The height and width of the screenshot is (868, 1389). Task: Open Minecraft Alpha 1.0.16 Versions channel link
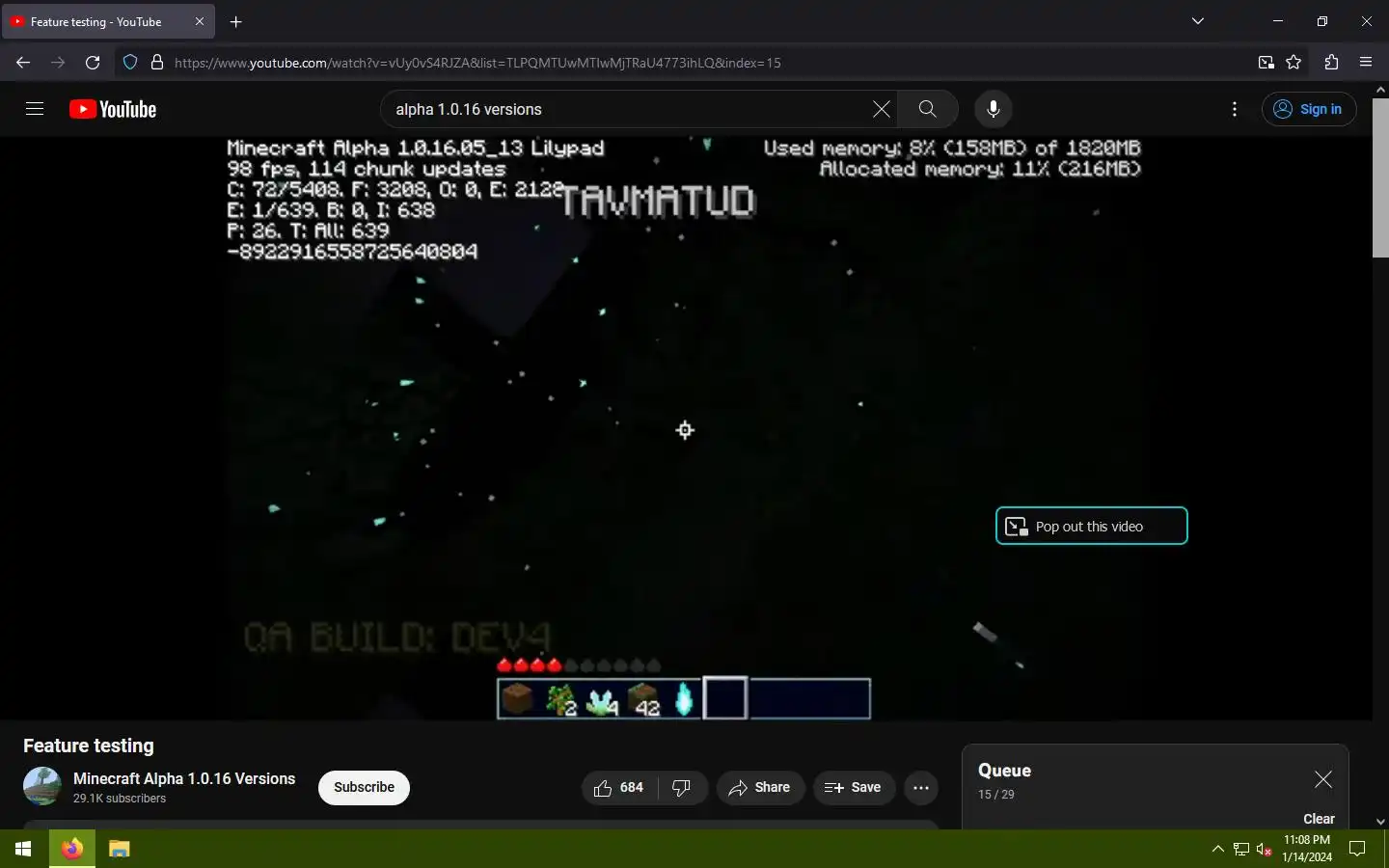[184, 778]
